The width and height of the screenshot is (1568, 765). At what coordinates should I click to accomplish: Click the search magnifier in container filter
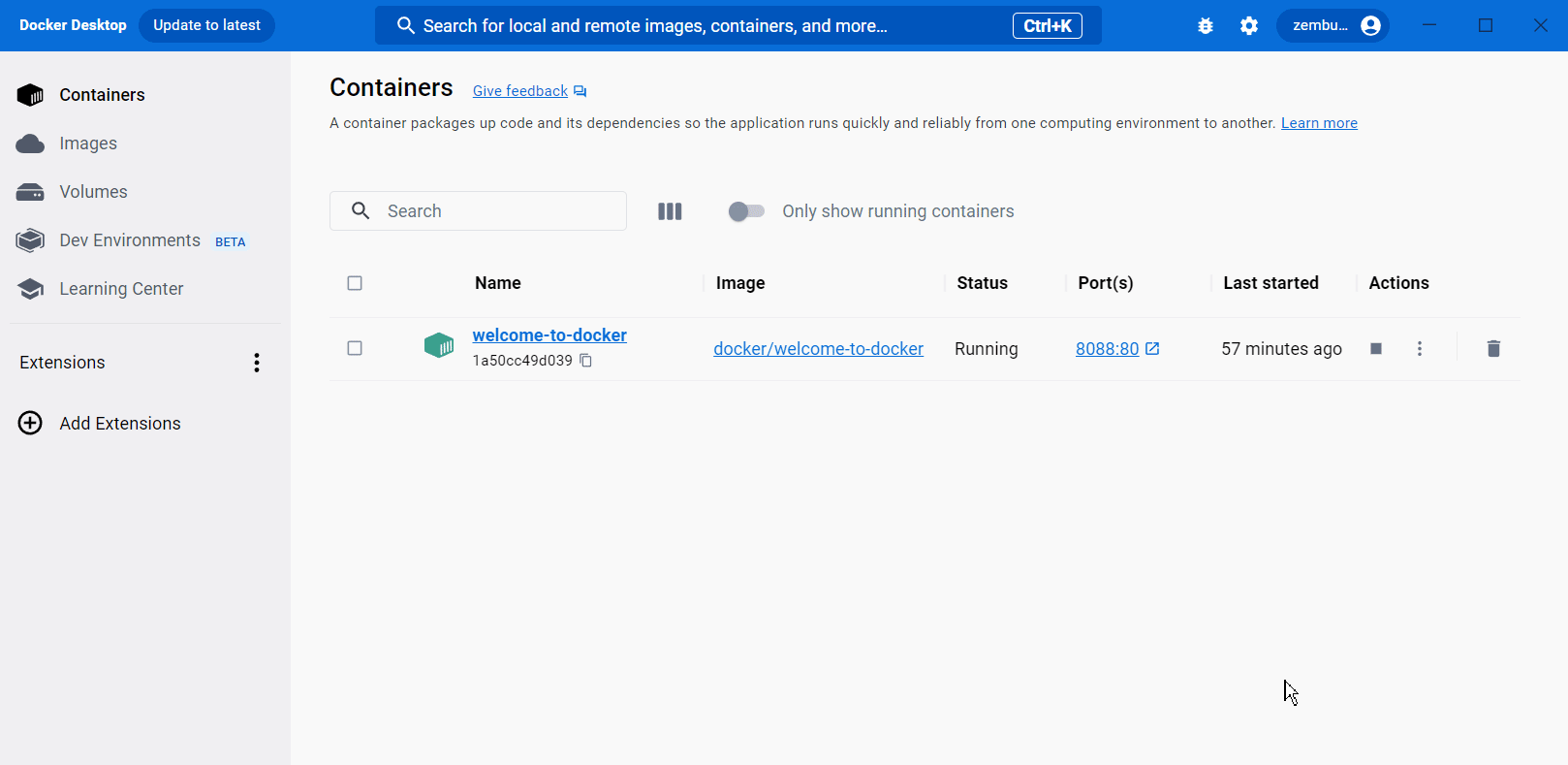click(361, 211)
